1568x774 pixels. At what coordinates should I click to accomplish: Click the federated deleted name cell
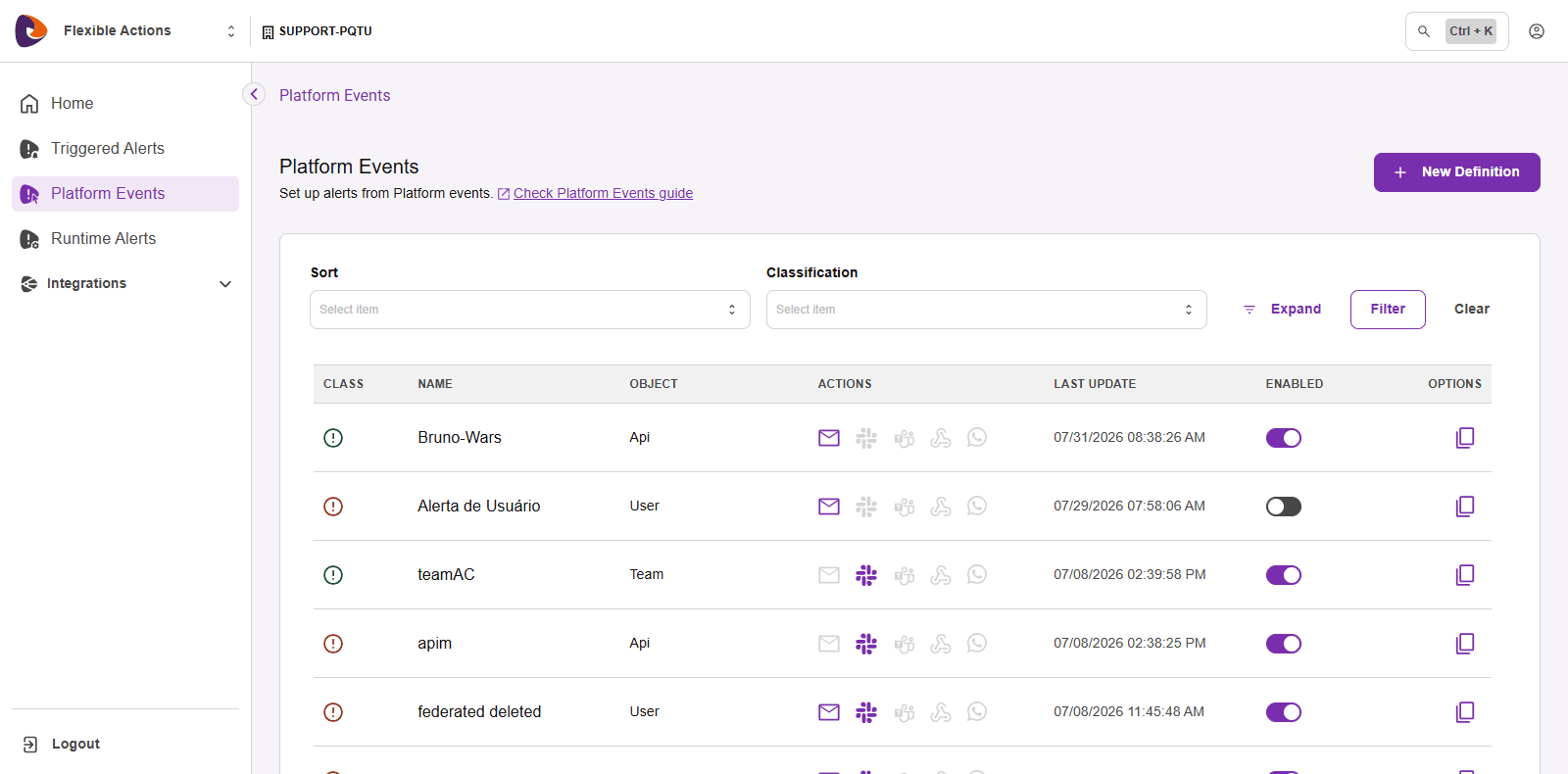click(x=479, y=712)
